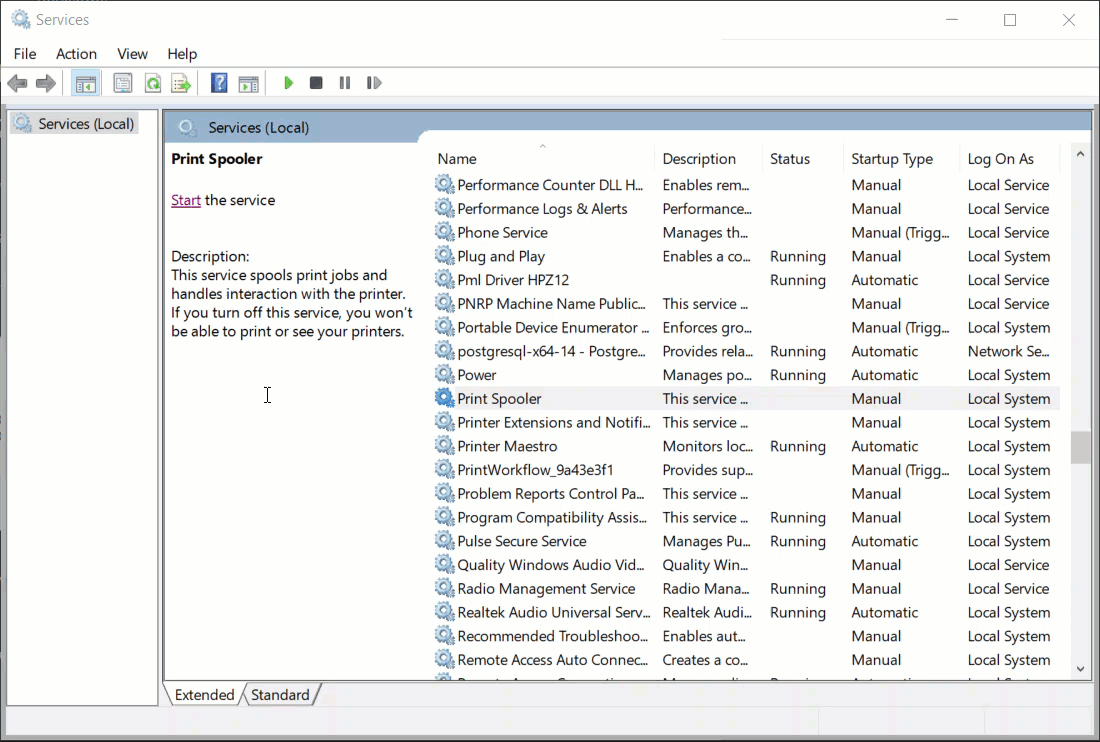This screenshot has width=1100, height=742.
Task: Click the gear icon beside Phone Service
Action: tap(445, 231)
